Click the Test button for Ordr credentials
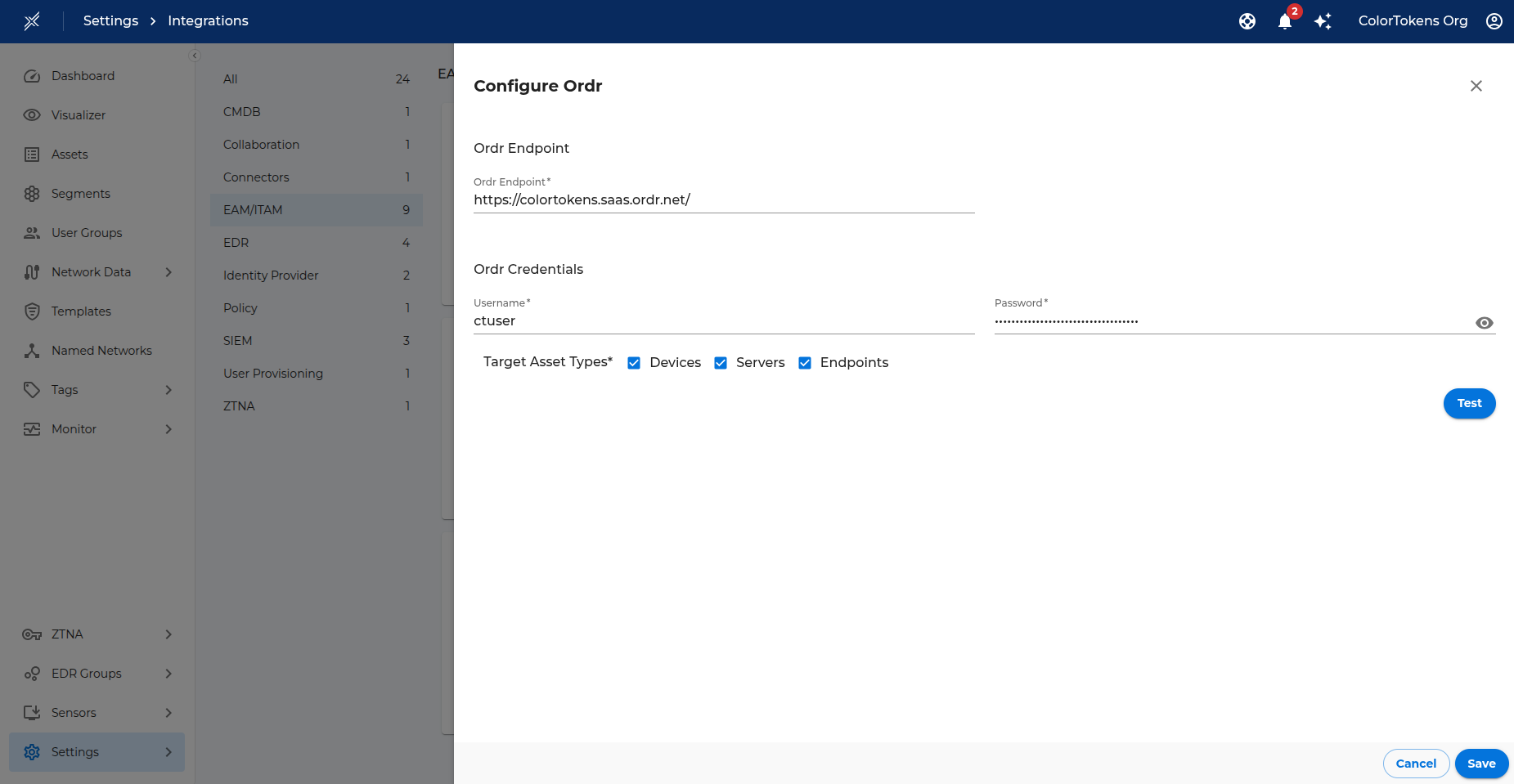This screenshot has width=1514, height=784. (x=1469, y=403)
